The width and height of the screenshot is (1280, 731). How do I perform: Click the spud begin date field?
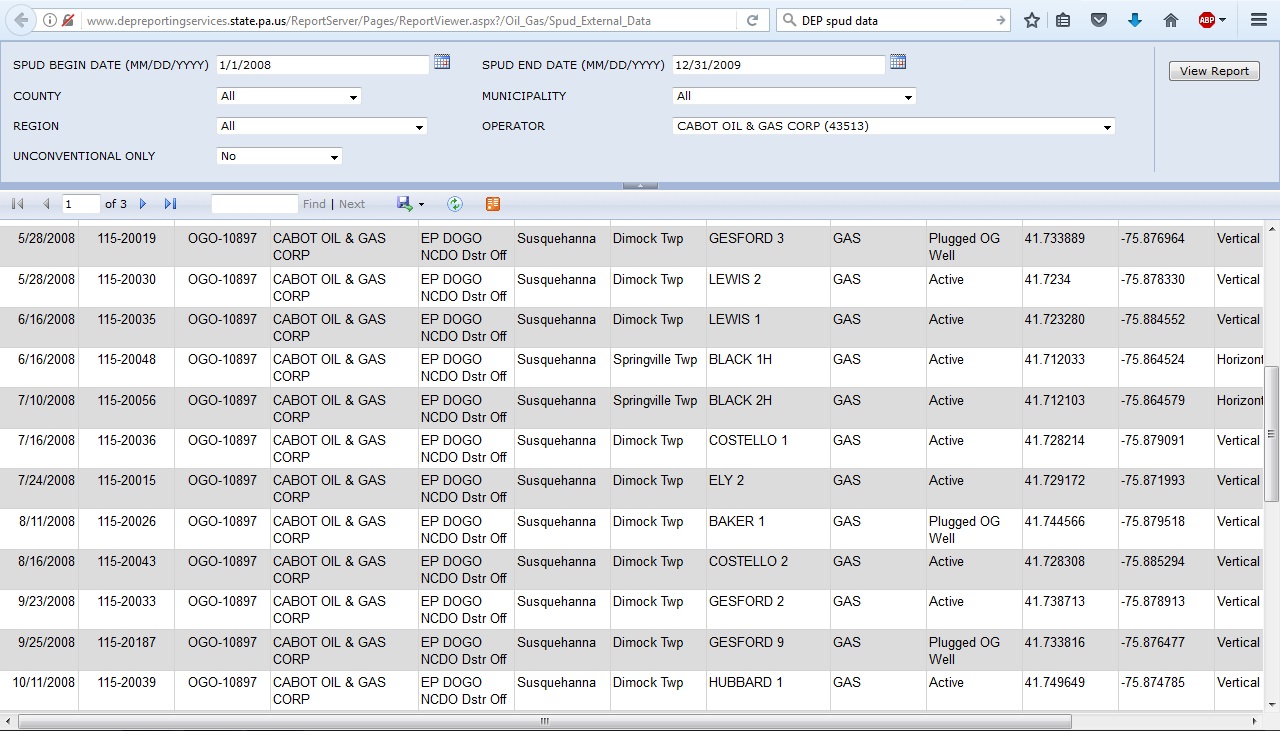click(322, 65)
